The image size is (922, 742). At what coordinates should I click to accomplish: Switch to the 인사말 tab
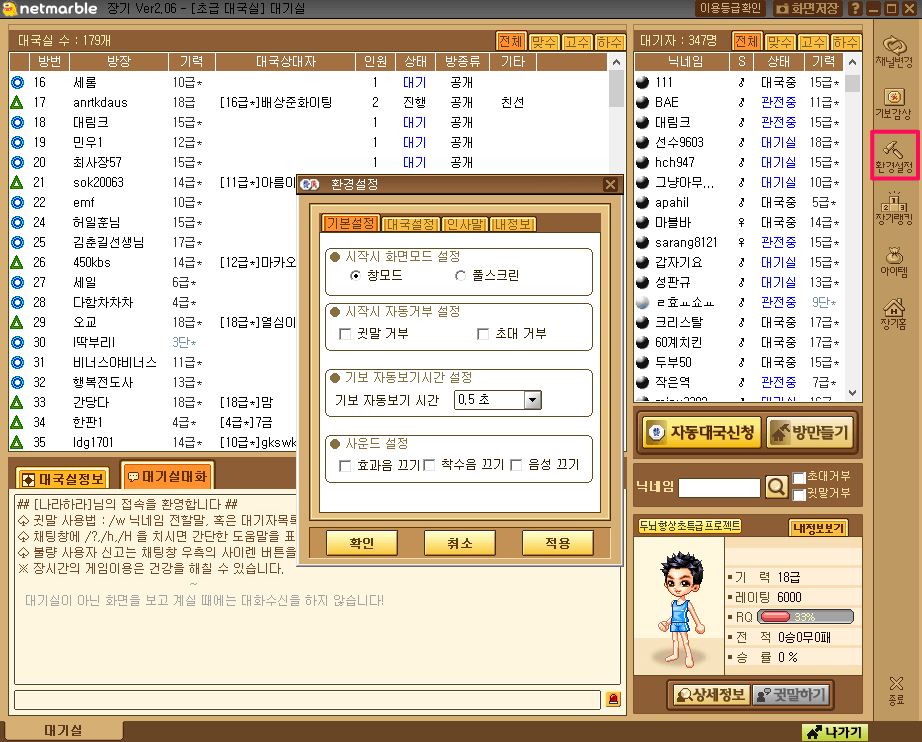(x=465, y=224)
